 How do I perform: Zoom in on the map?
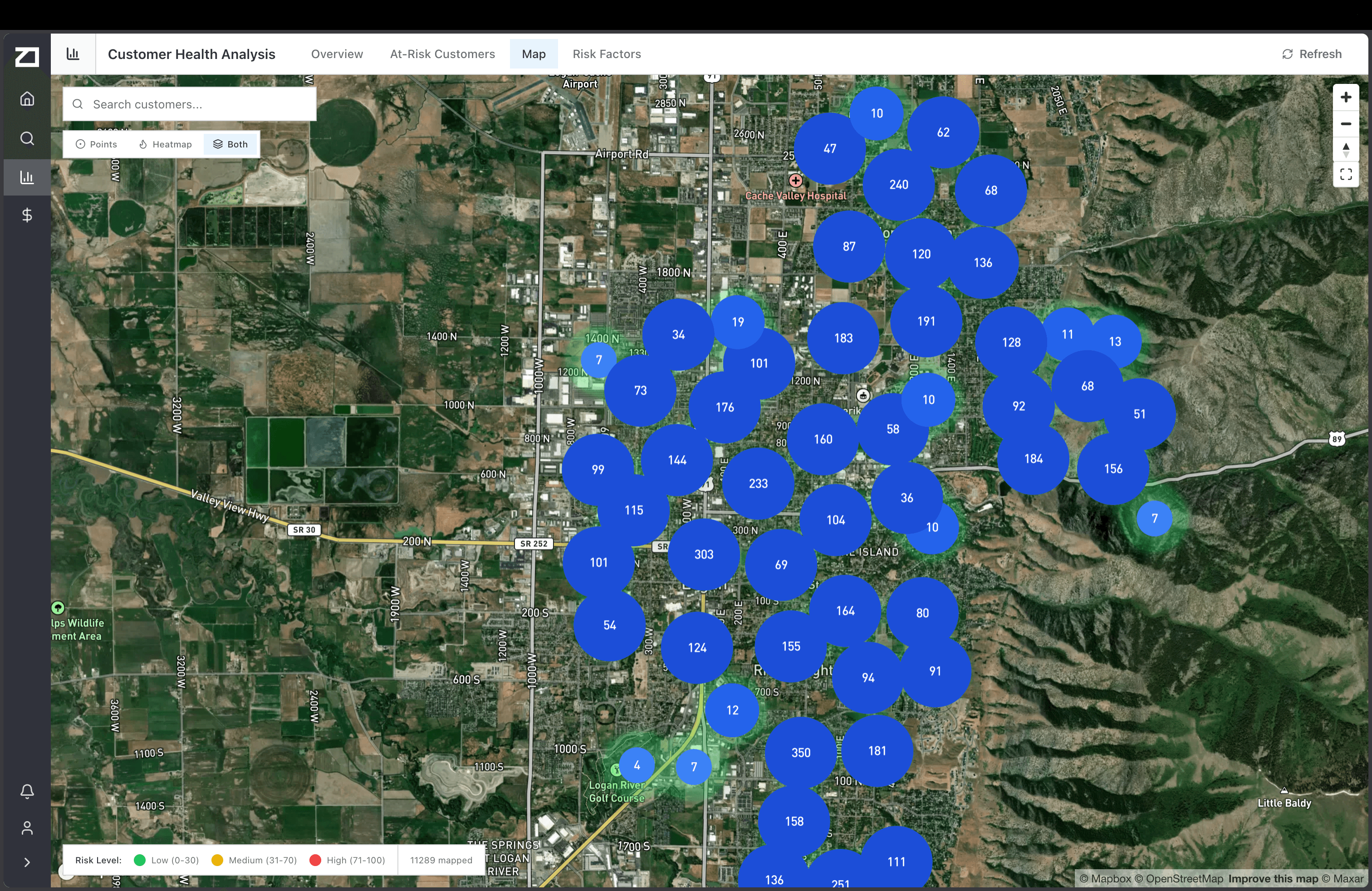(x=1346, y=98)
